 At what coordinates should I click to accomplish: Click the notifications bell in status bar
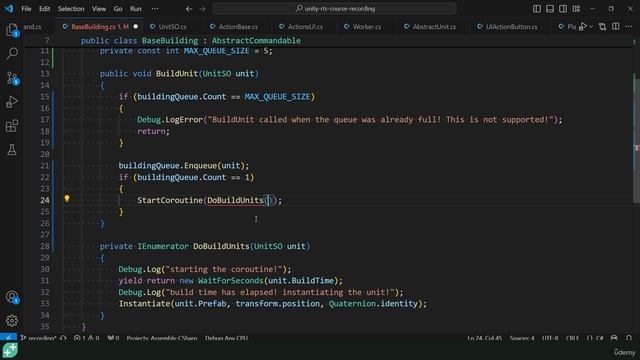(629, 338)
